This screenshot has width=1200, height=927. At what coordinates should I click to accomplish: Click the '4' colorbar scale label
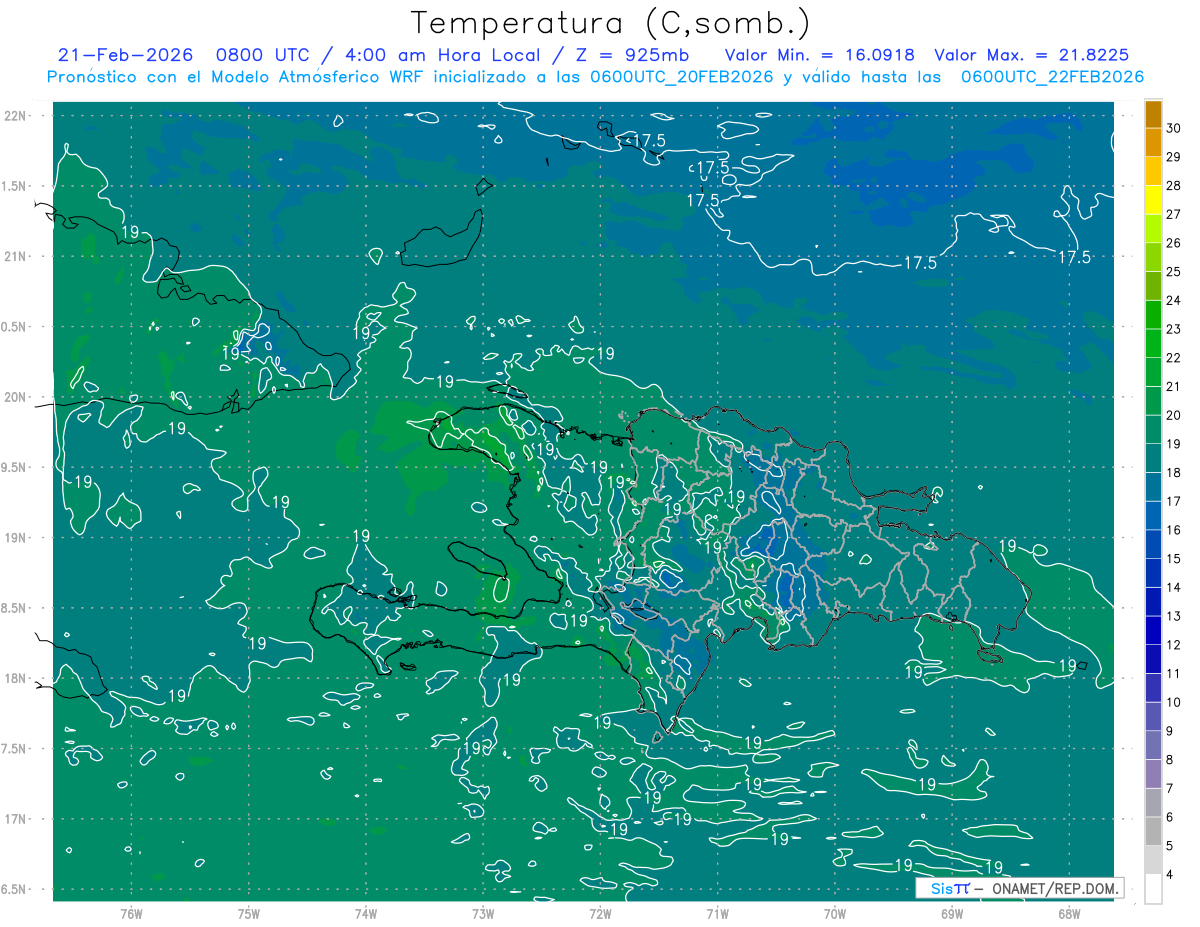[1170, 874]
